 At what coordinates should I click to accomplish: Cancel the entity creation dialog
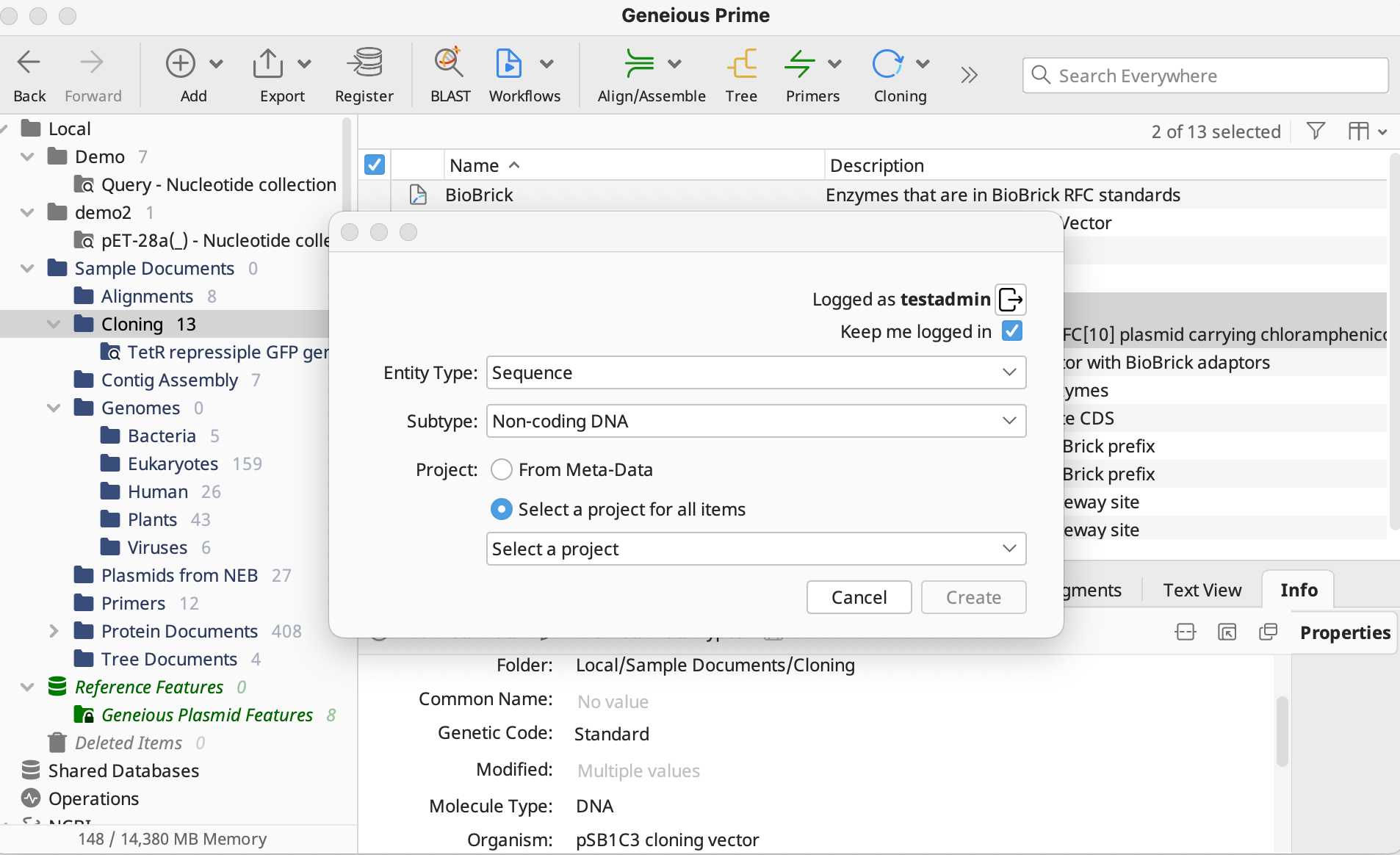pos(858,597)
